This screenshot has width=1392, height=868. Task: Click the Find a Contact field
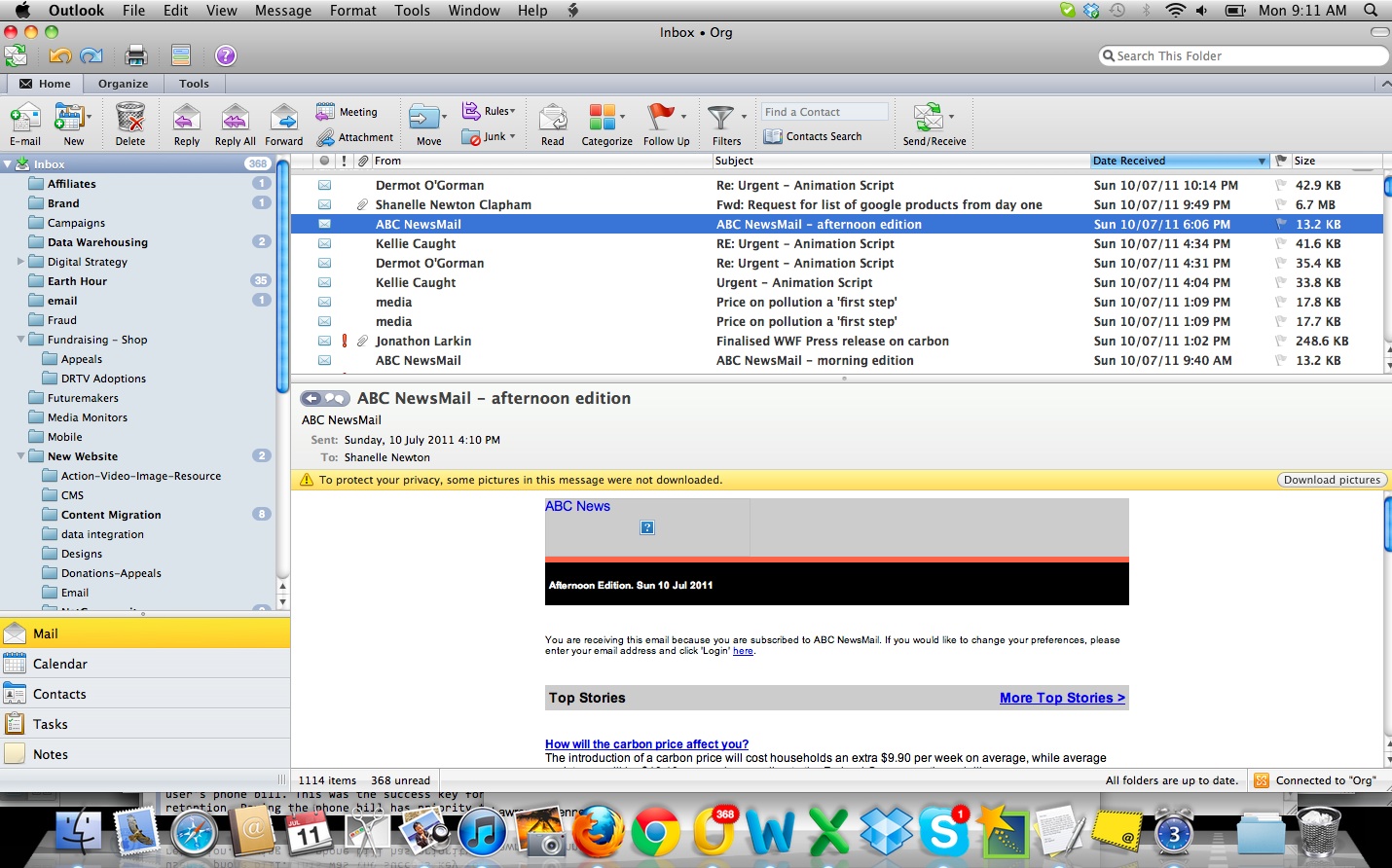(824, 112)
